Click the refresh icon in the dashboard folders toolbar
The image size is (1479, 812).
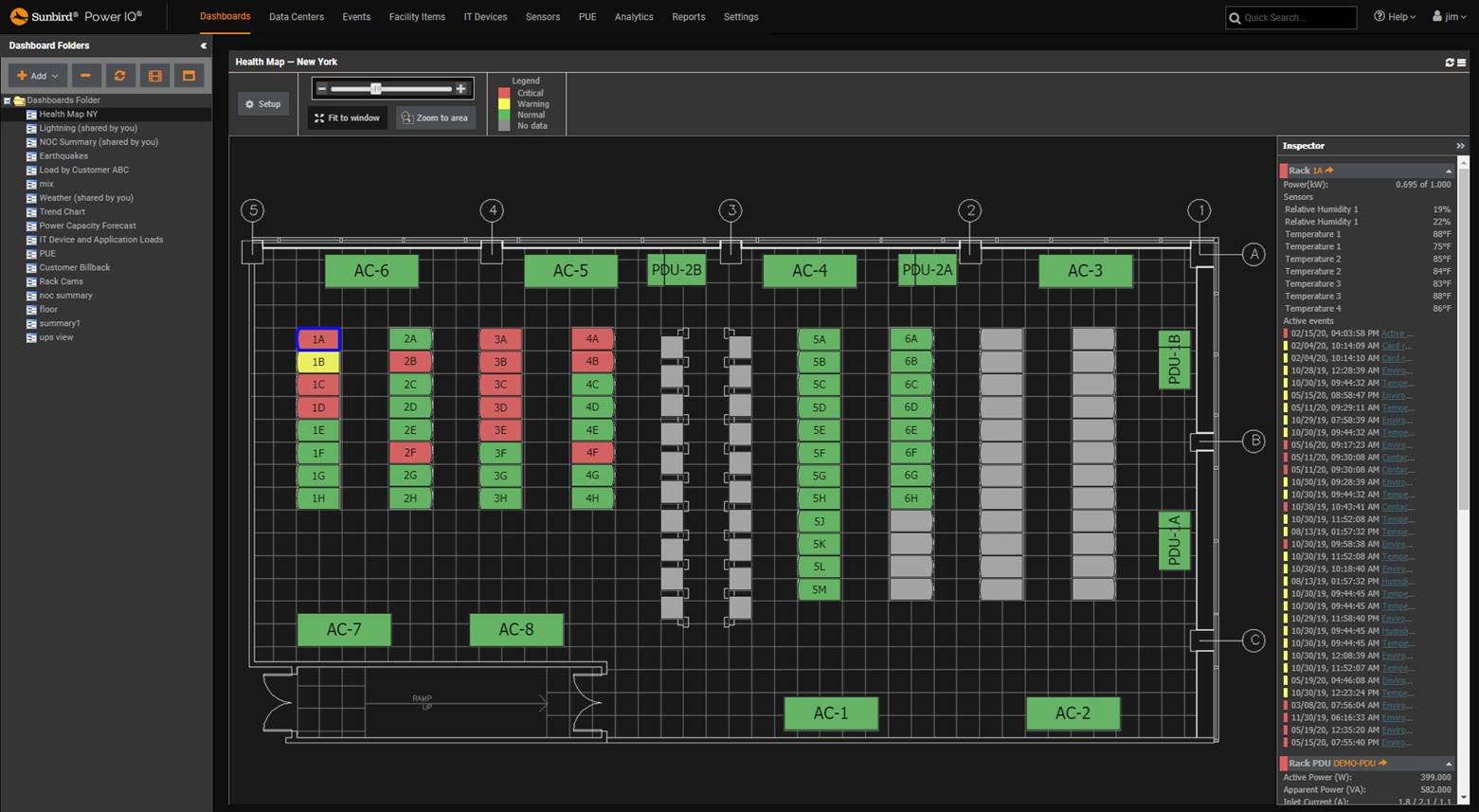120,76
